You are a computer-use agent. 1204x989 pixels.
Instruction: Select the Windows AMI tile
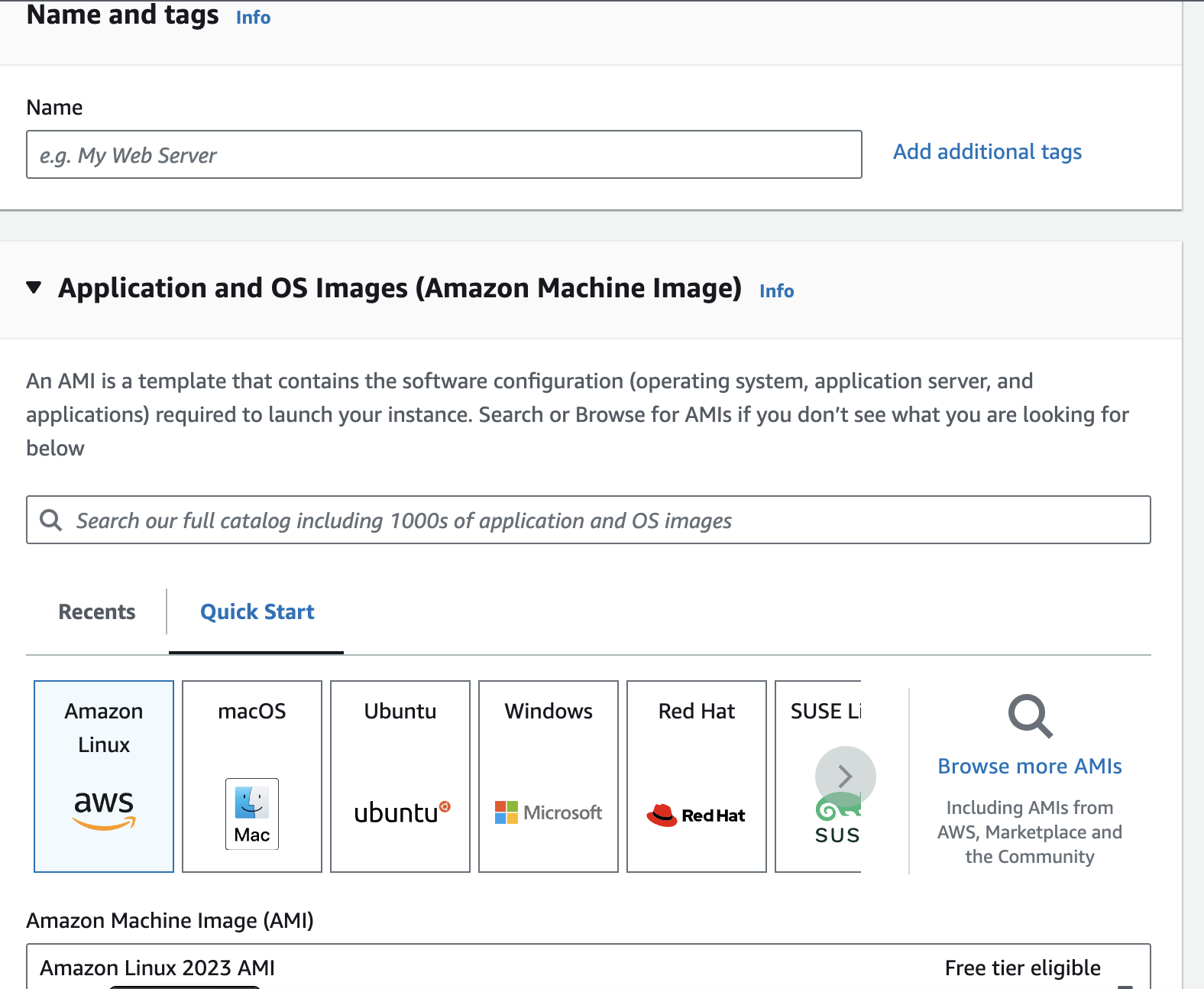549,776
